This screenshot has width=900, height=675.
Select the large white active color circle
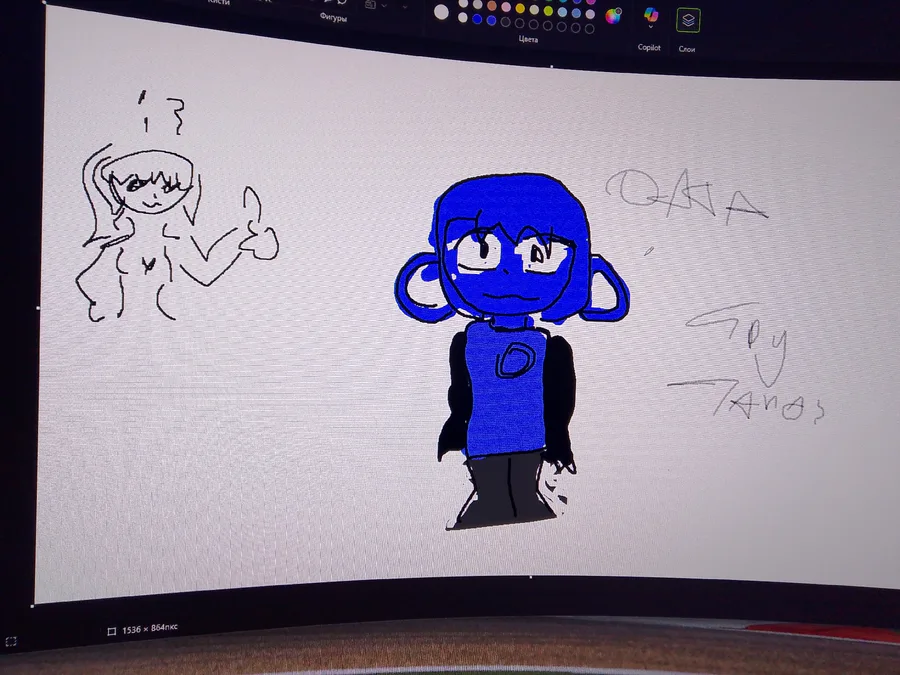point(441,12)
